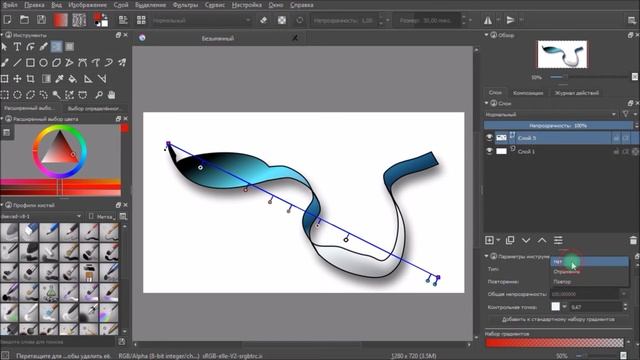The image size is (640, 360).
Task: Open the Фильтры menu
Action: point(185,5)
